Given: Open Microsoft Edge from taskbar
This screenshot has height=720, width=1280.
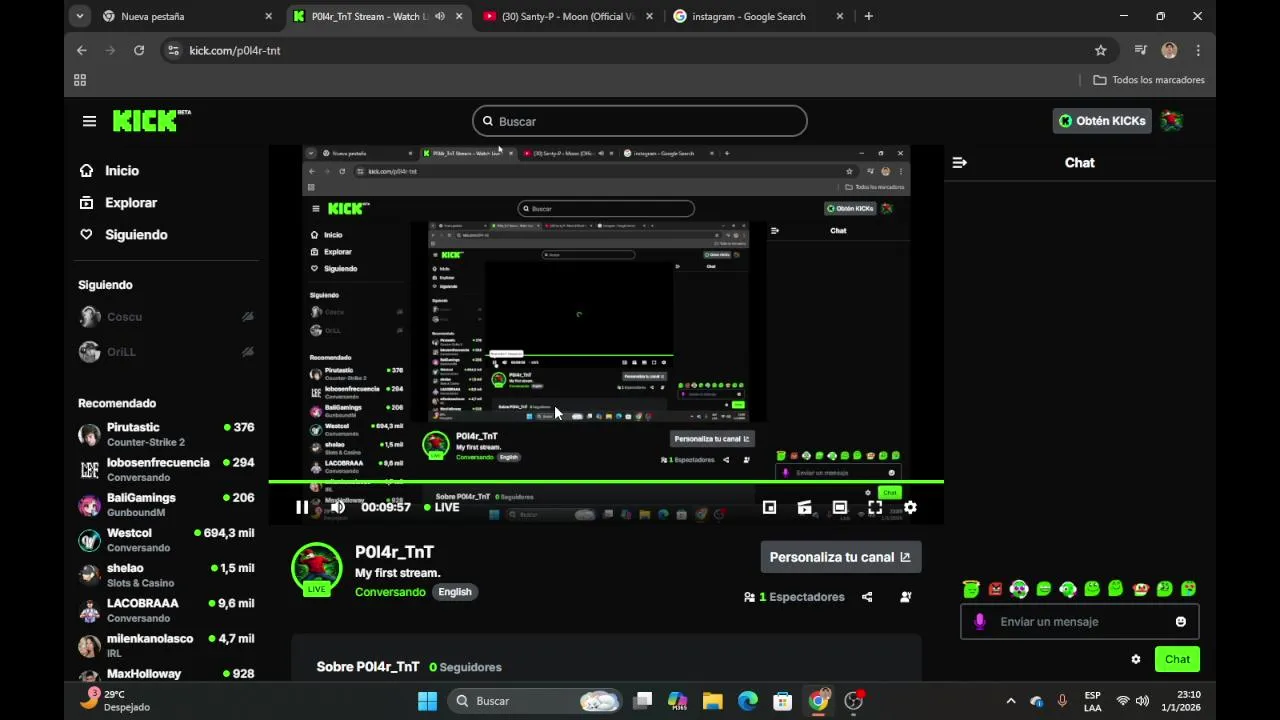Looking at the screenshot, I should 748,701.
